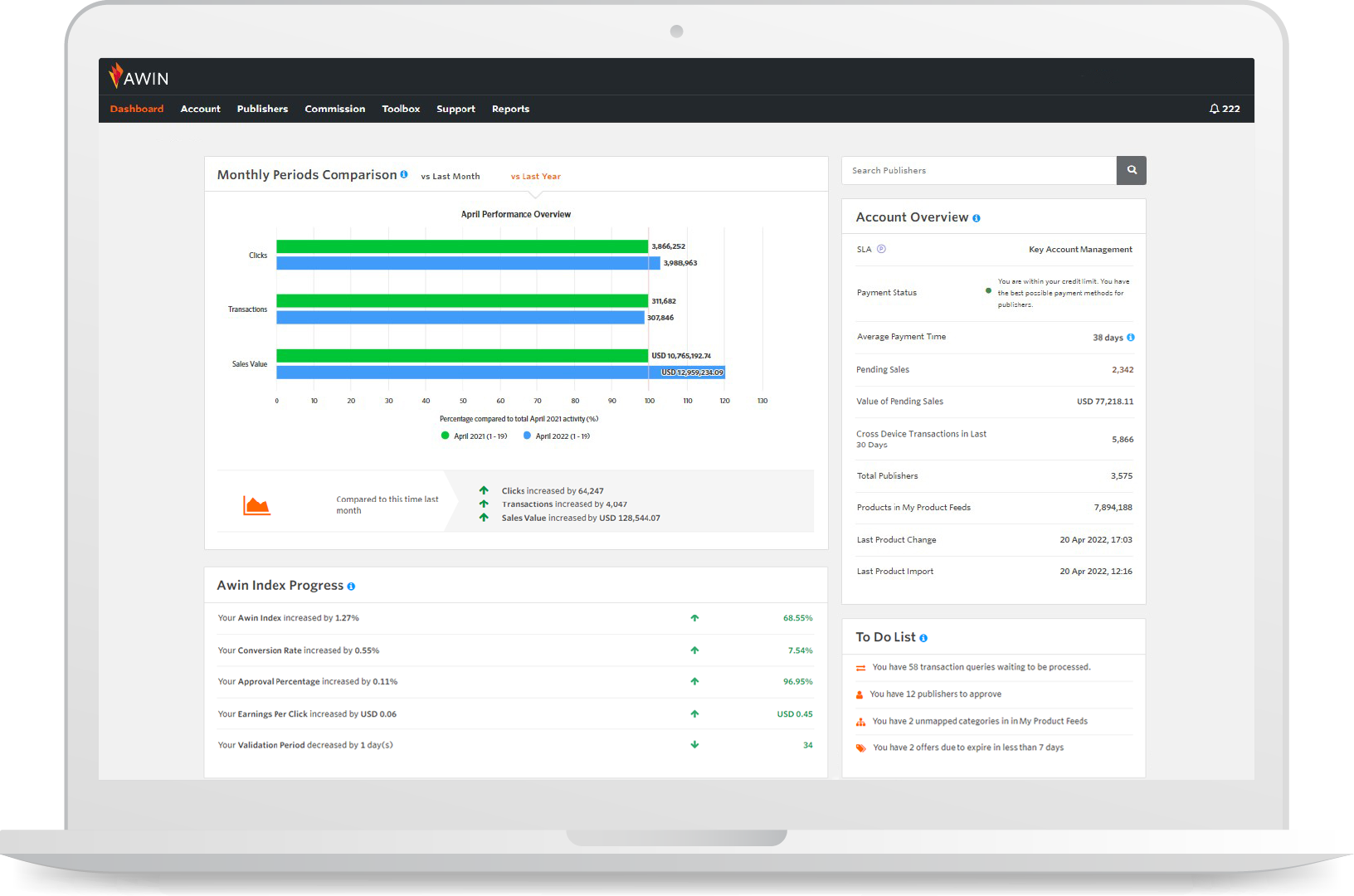Image resolution: width=1354 pixels, height=896 pixels.
Task: Select the vs Last Year tab
Action: tap(535, 176)
